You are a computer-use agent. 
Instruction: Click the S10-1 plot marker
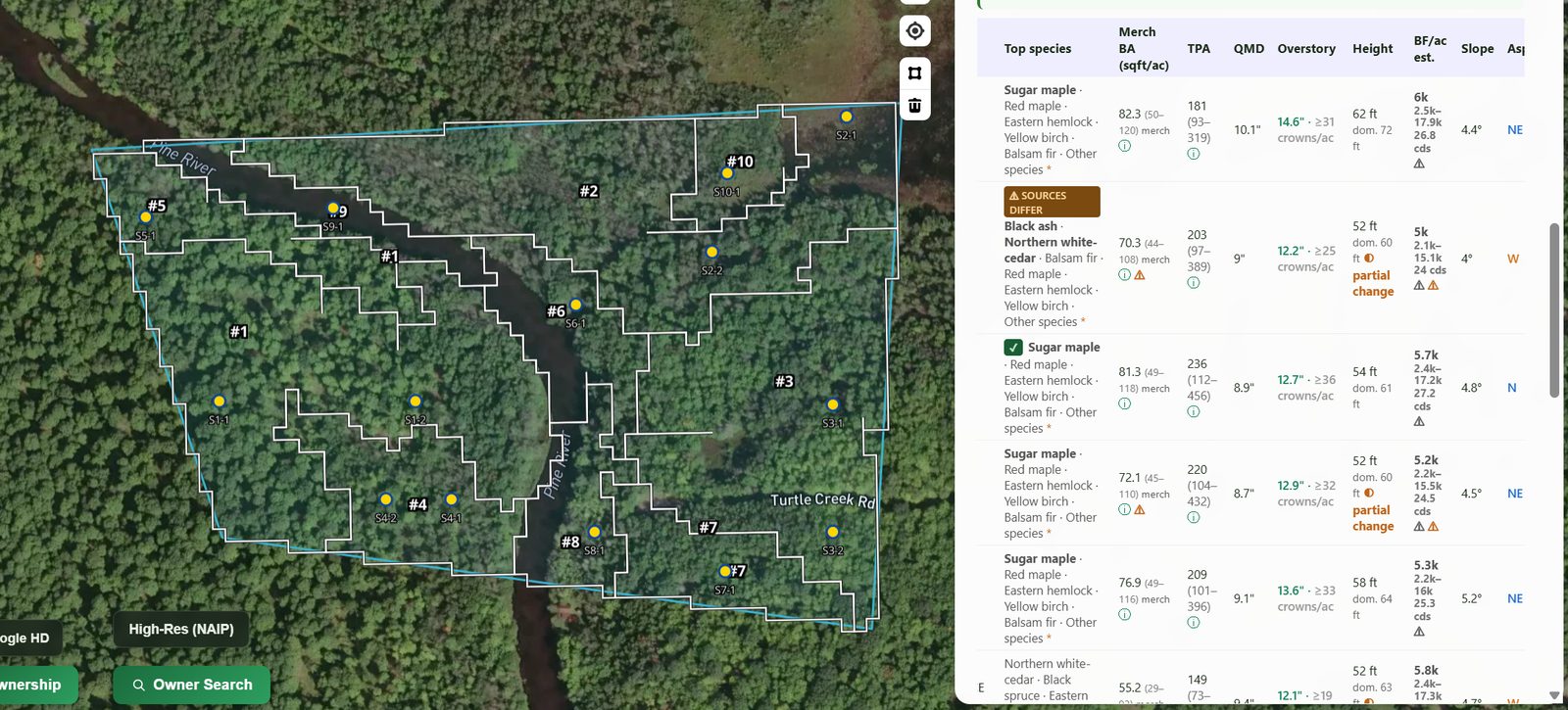click(727, 173)
